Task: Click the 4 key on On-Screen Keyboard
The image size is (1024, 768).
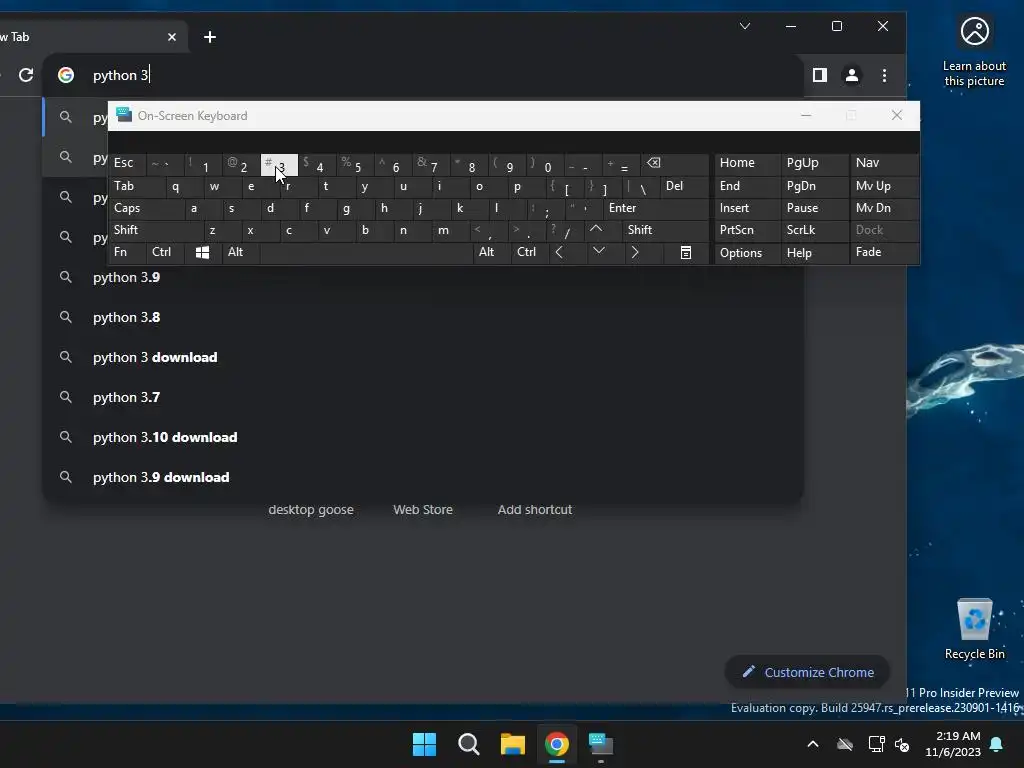Action: tap(318, 166)
